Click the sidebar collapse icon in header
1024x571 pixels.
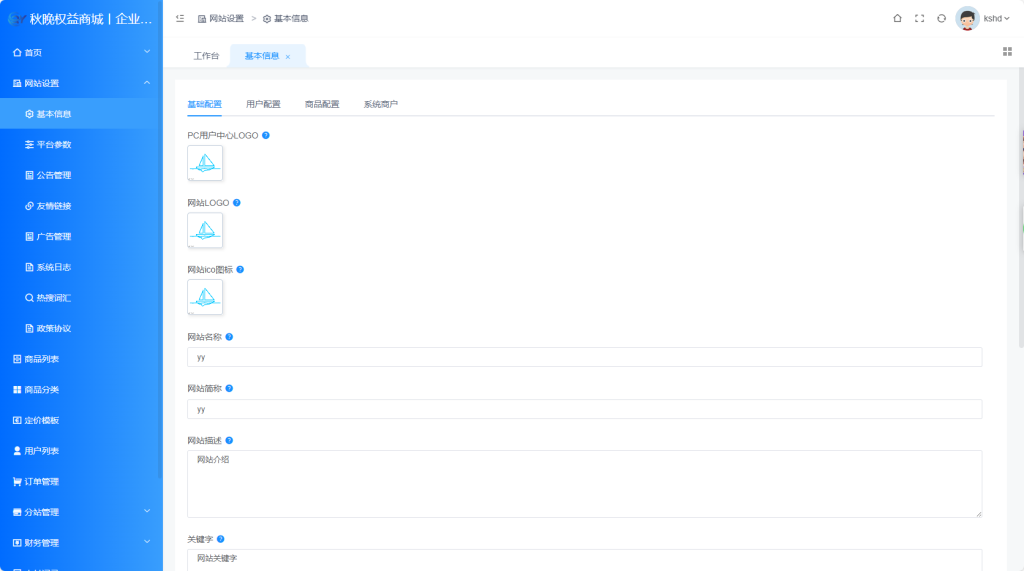[180, 18]
